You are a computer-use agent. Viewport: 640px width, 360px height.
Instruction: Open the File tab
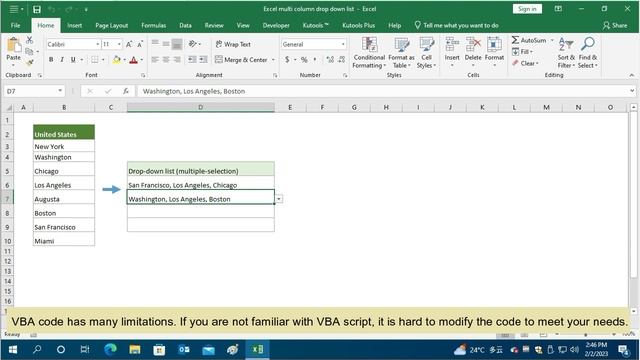[x=16, y=25]
